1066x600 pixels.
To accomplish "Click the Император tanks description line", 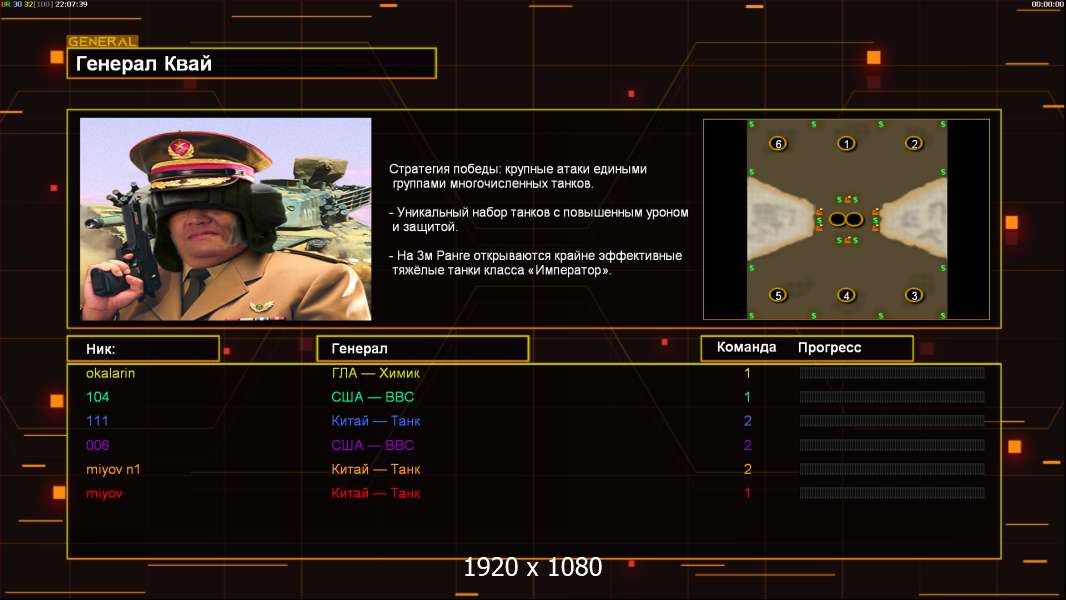I will (x=536, y=263).
